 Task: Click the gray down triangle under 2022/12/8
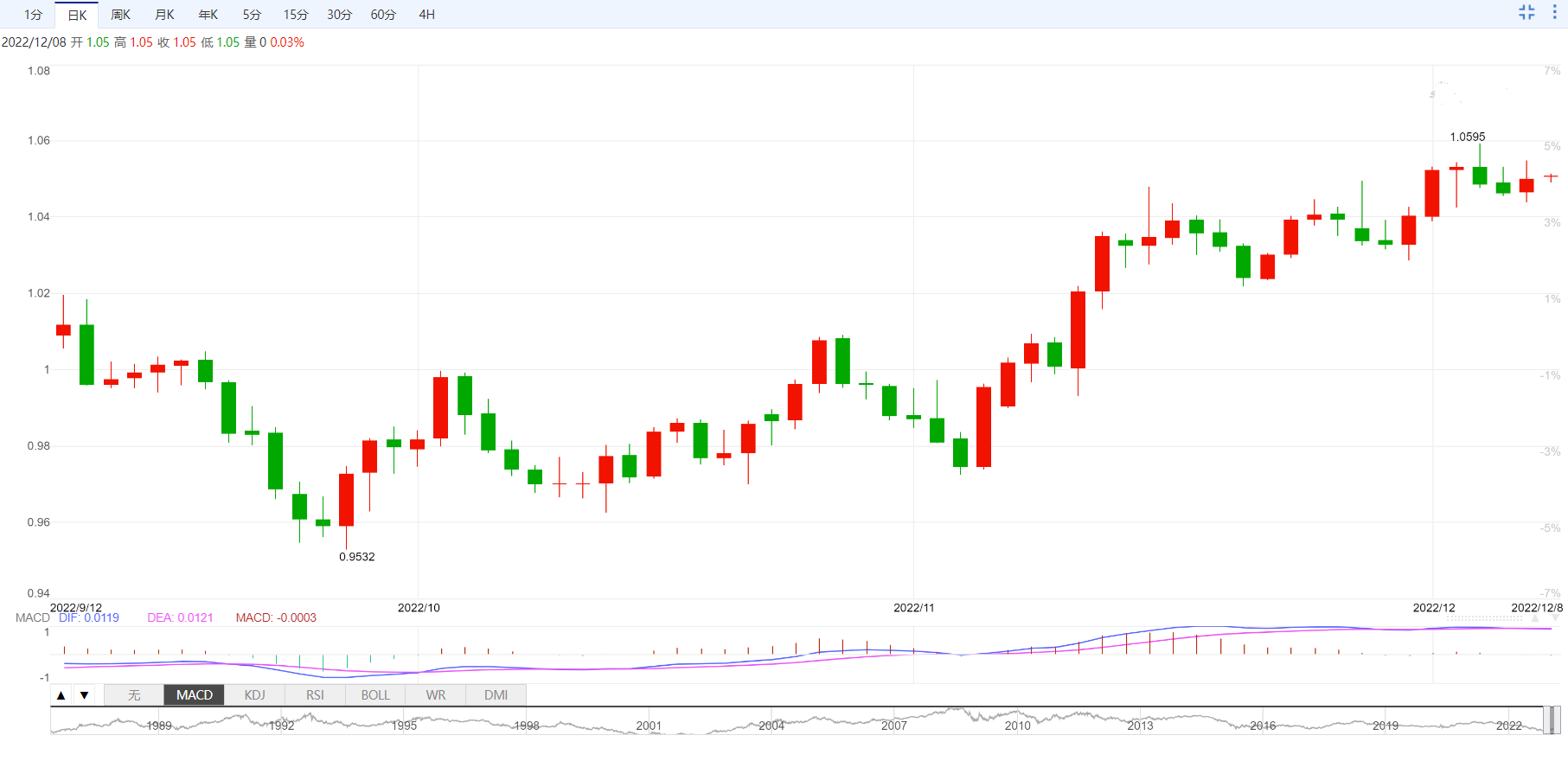tap(1556, 619)
